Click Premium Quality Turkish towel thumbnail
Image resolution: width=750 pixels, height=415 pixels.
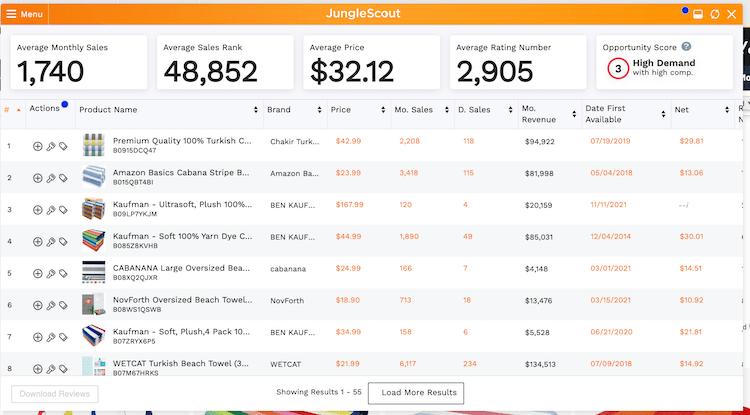pos(93,145)
